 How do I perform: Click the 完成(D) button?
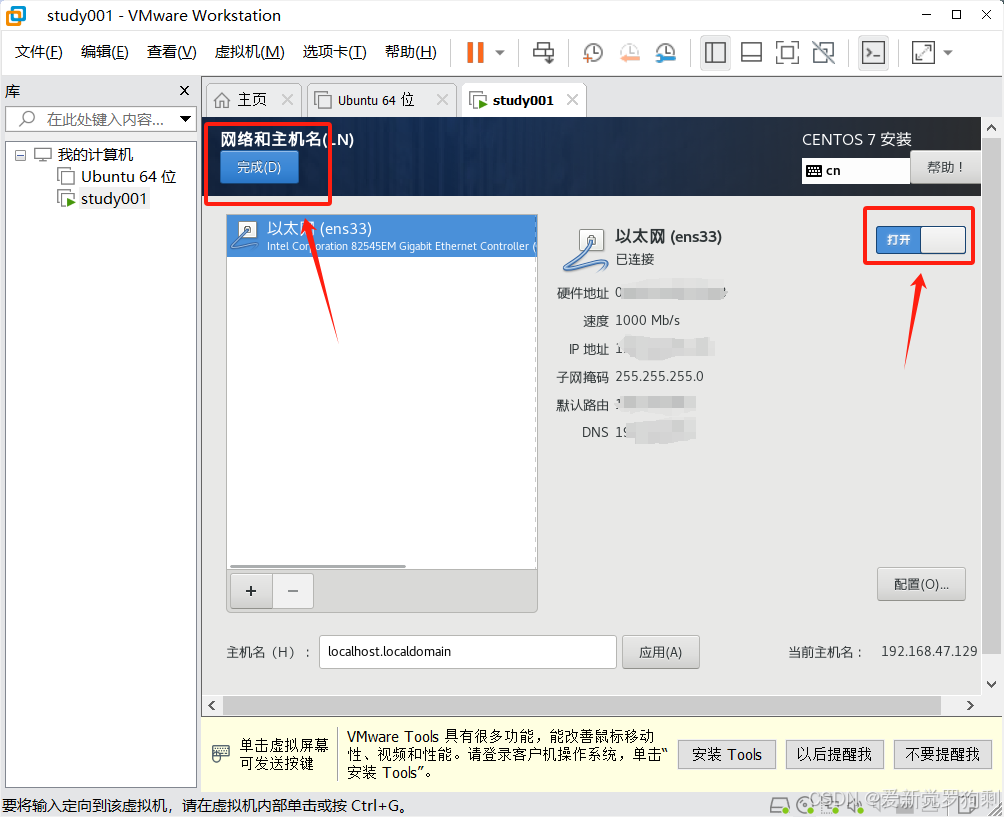259,167
